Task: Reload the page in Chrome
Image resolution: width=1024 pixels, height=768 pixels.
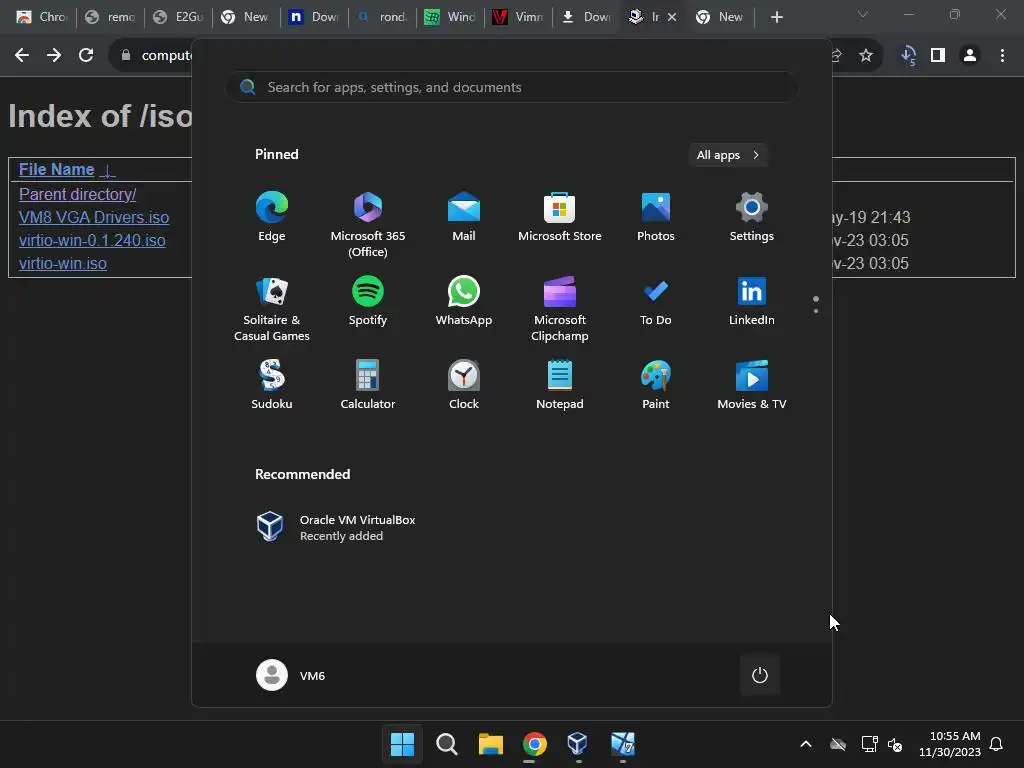Action: pos(86,56)
